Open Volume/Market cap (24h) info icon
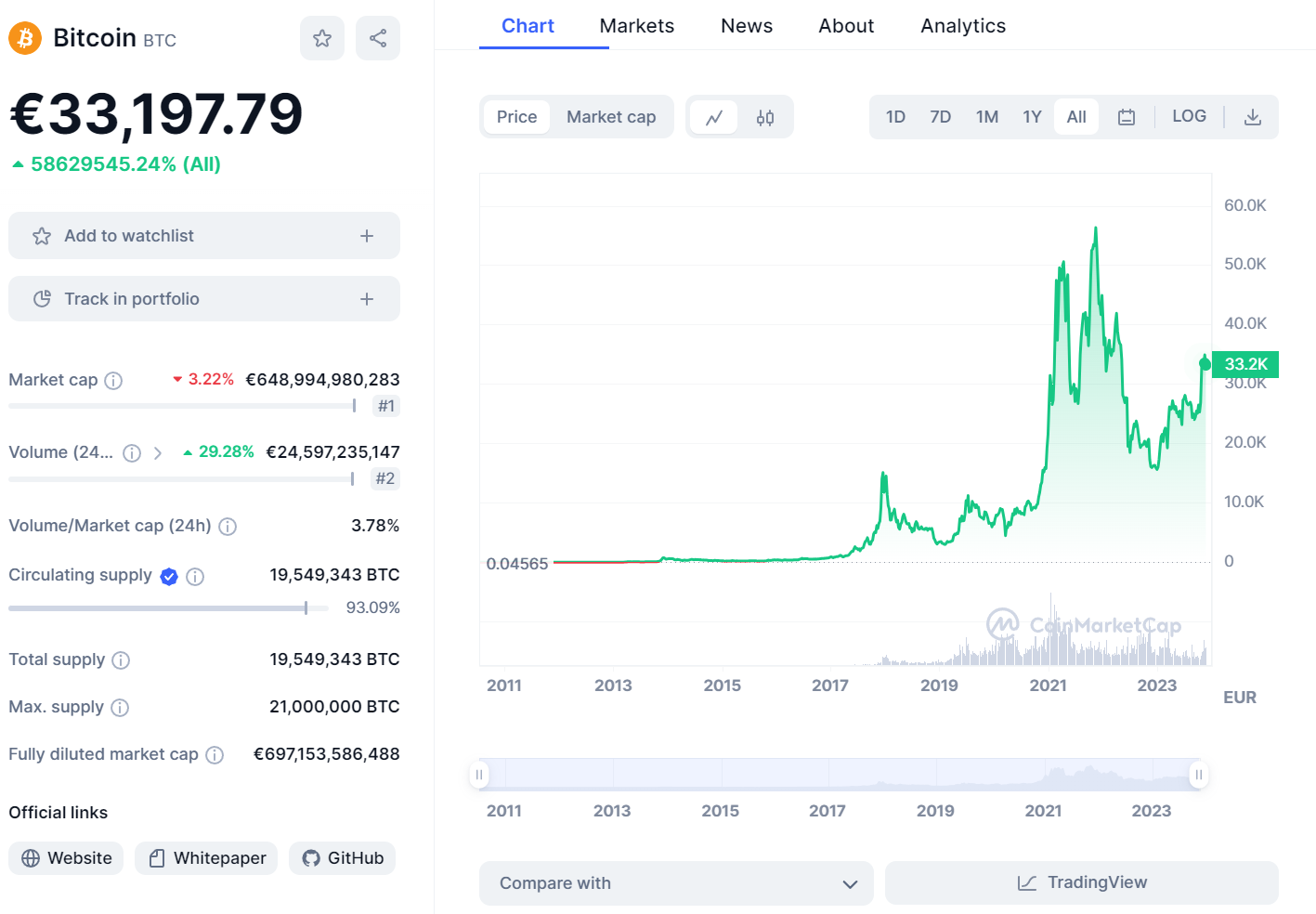Viewport: 1316px width, 914px height. [228, 526]
